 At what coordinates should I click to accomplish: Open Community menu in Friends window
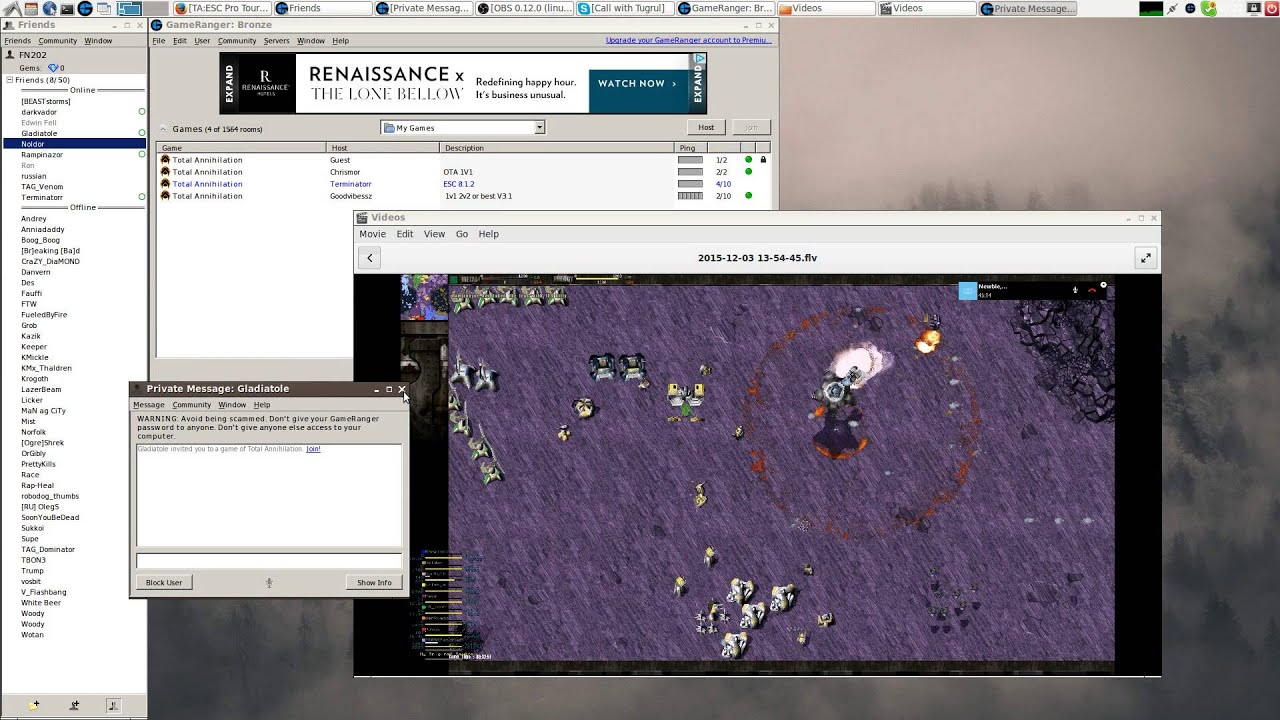(x=57, y=41)
